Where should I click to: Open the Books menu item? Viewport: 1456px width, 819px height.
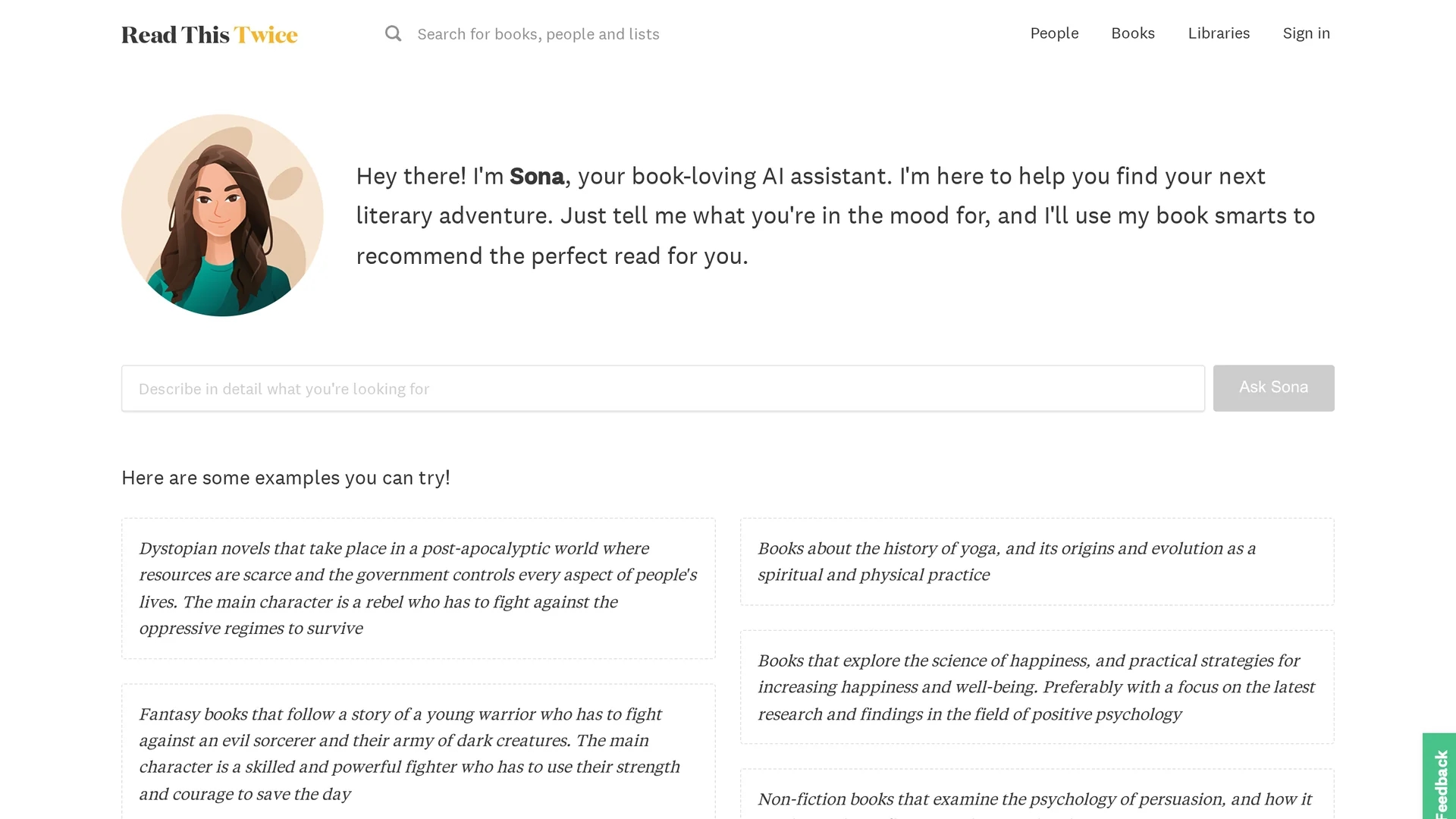coord(1133,33)
